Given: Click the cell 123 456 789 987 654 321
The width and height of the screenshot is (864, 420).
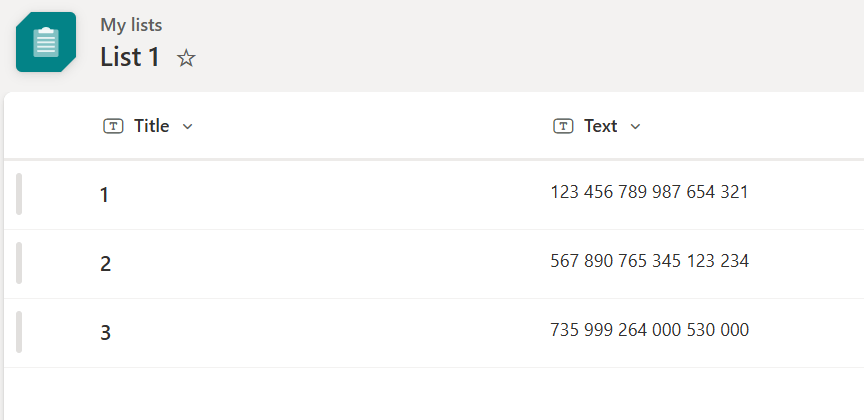Looking at the screenshot, I should [x=649, y=192].
